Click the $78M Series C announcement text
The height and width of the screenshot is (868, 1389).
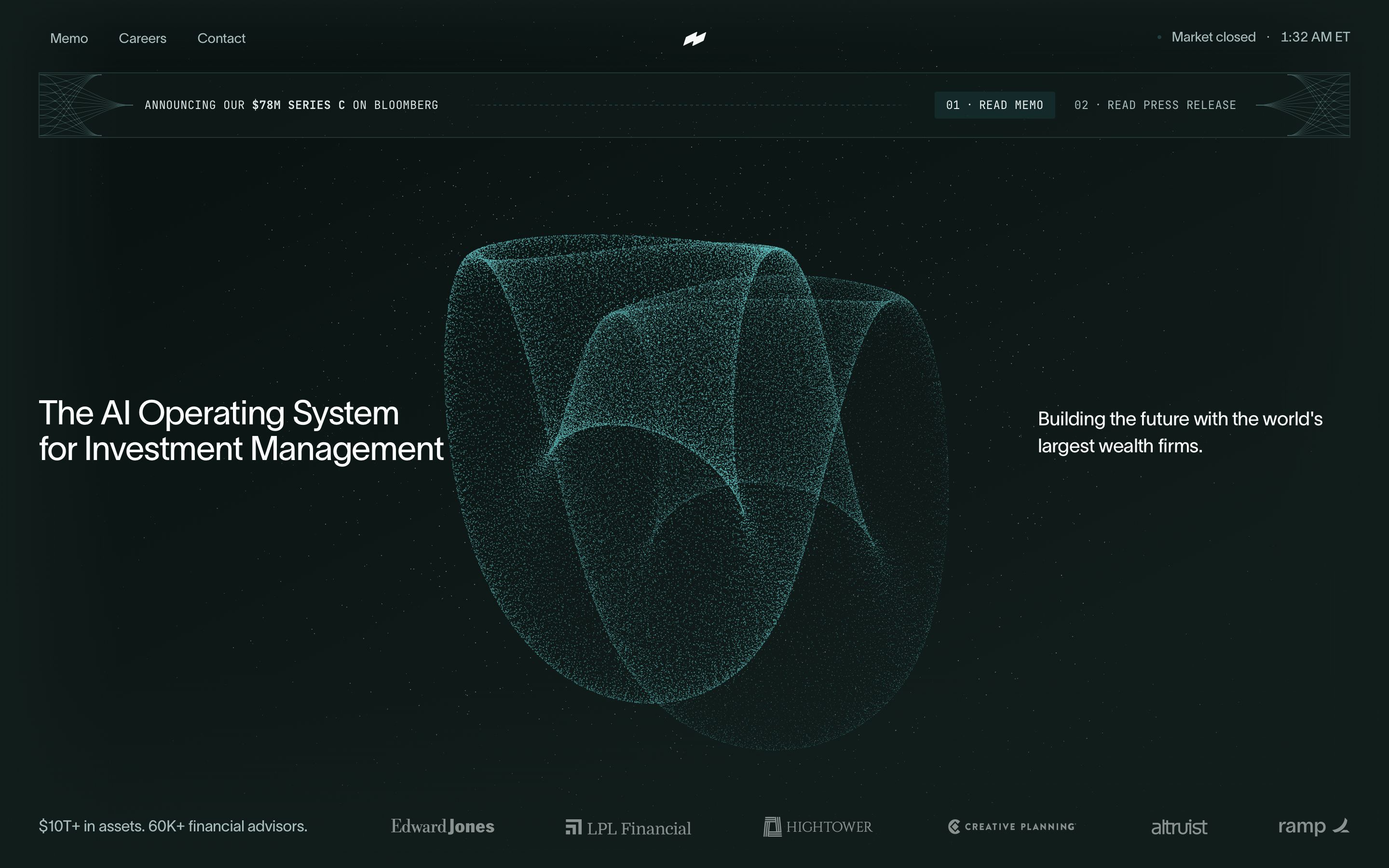[291, 105]
